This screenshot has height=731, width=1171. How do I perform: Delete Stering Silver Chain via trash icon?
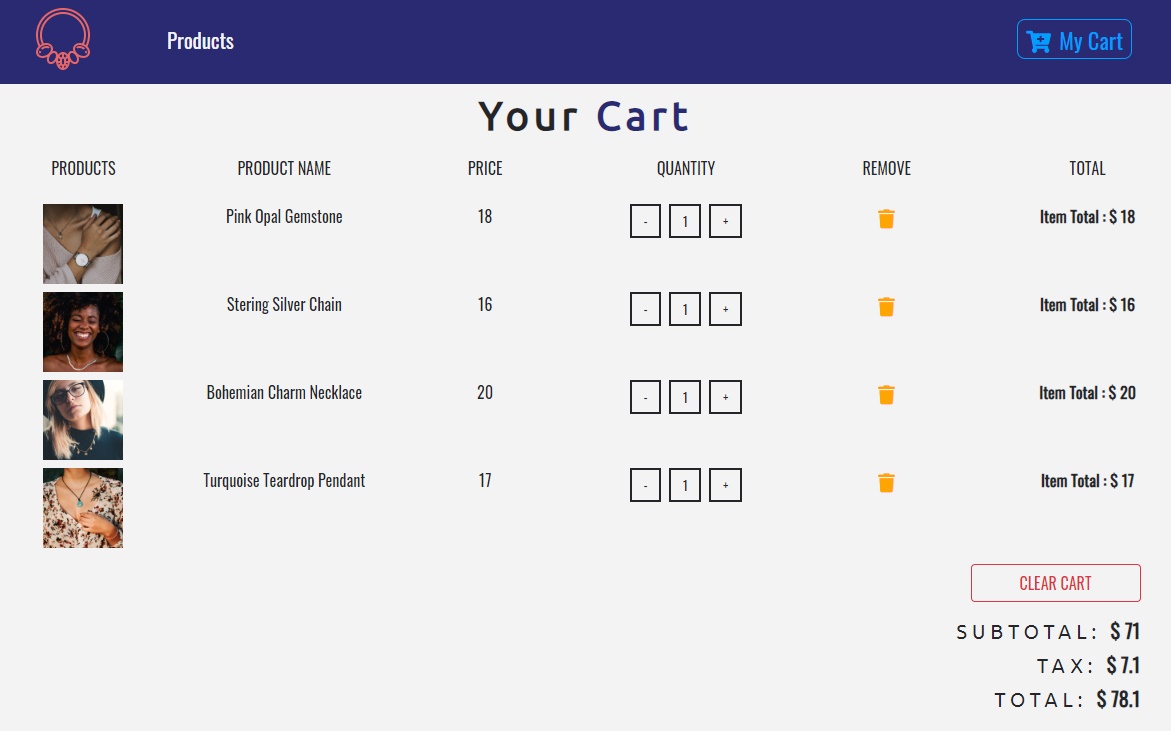click(886, 307)
